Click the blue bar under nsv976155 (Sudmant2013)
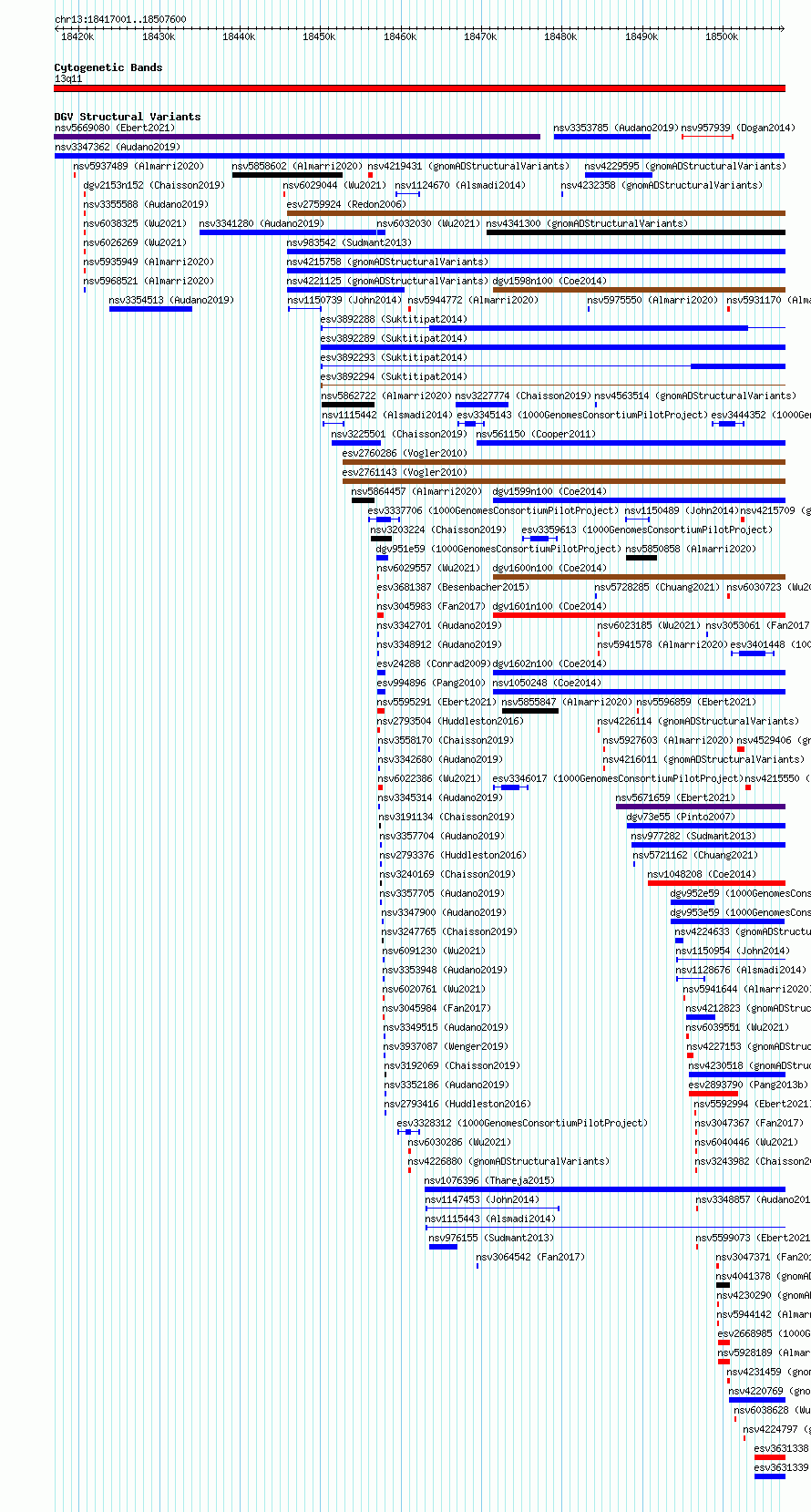Viewport: 811px width, 1512px height. pos(443,1247)
